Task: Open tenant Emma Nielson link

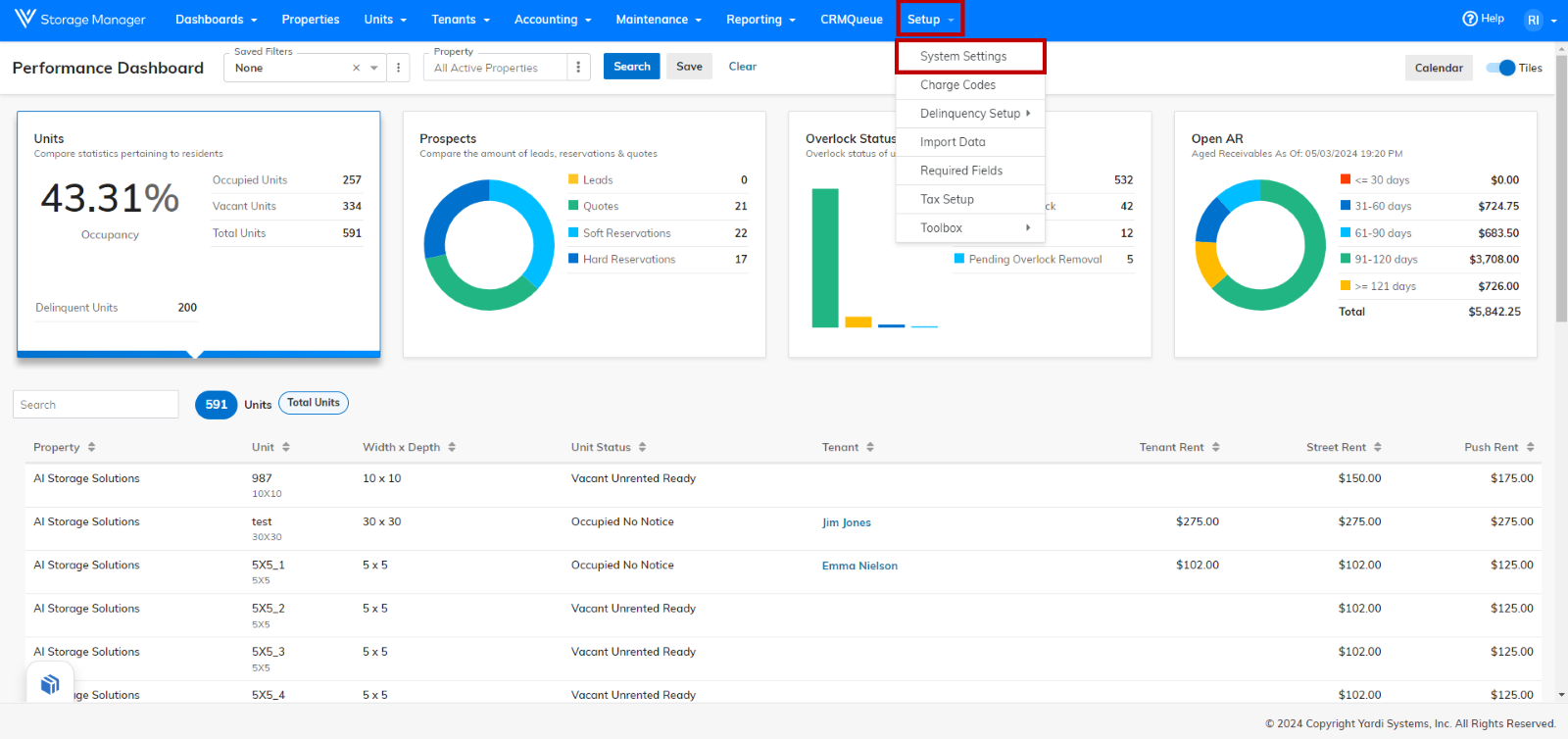Action: tap(859, 566)
